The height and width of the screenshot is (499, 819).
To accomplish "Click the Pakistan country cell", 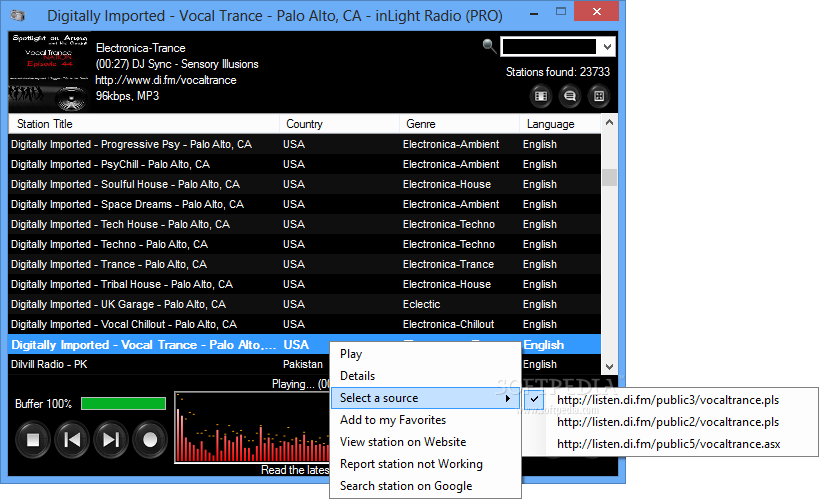I will coord(303,364).
